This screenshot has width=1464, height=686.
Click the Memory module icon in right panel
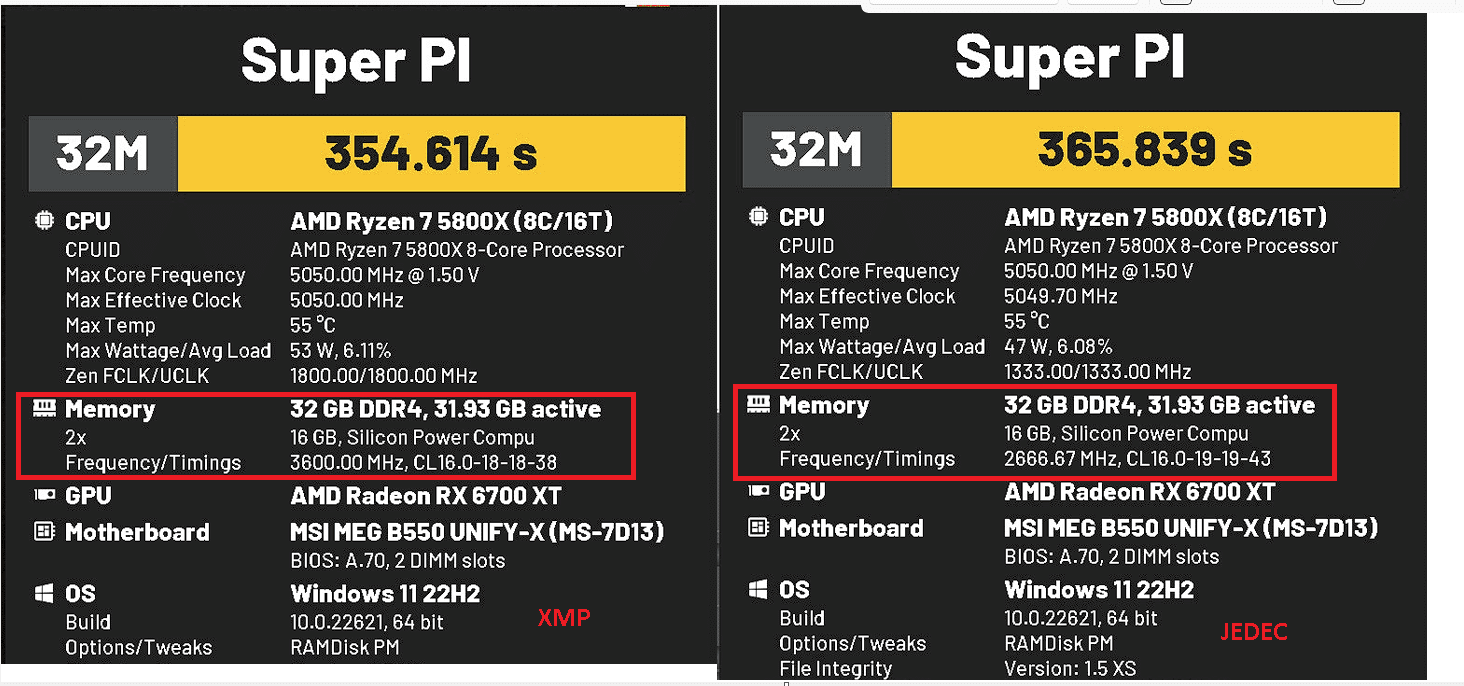click(758, 404)
